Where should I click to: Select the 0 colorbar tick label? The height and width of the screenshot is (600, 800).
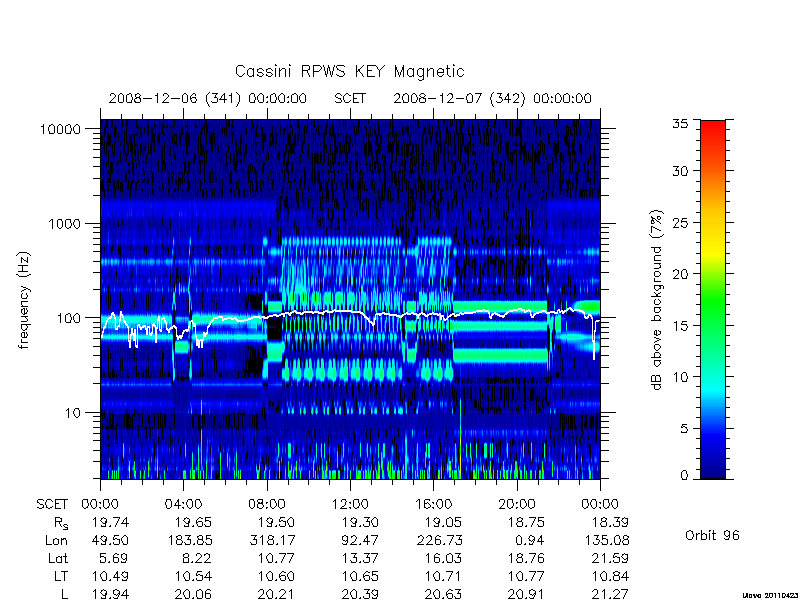(x=684, y=476)
